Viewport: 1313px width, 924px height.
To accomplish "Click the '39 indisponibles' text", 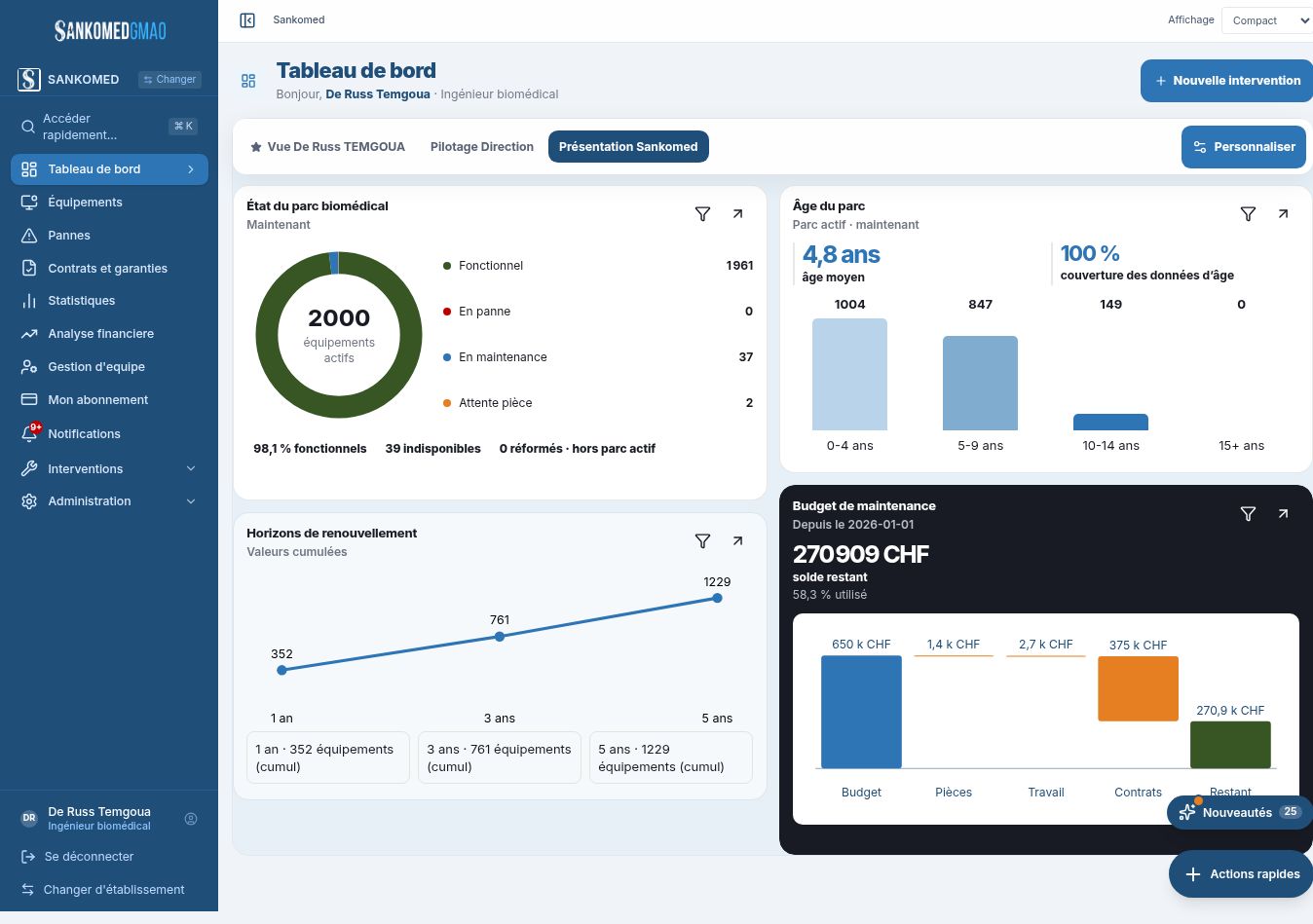I will [x=433, y=449].
